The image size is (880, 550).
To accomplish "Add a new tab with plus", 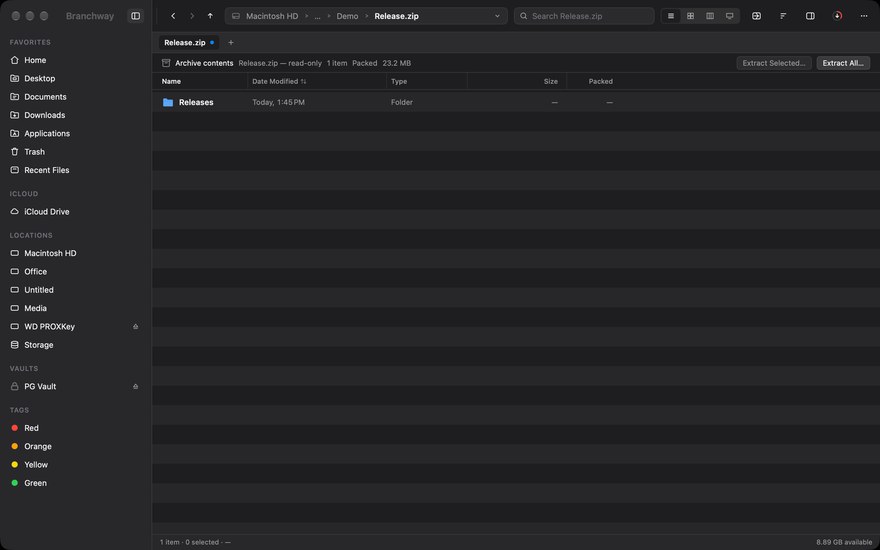I will pos(231,43).
